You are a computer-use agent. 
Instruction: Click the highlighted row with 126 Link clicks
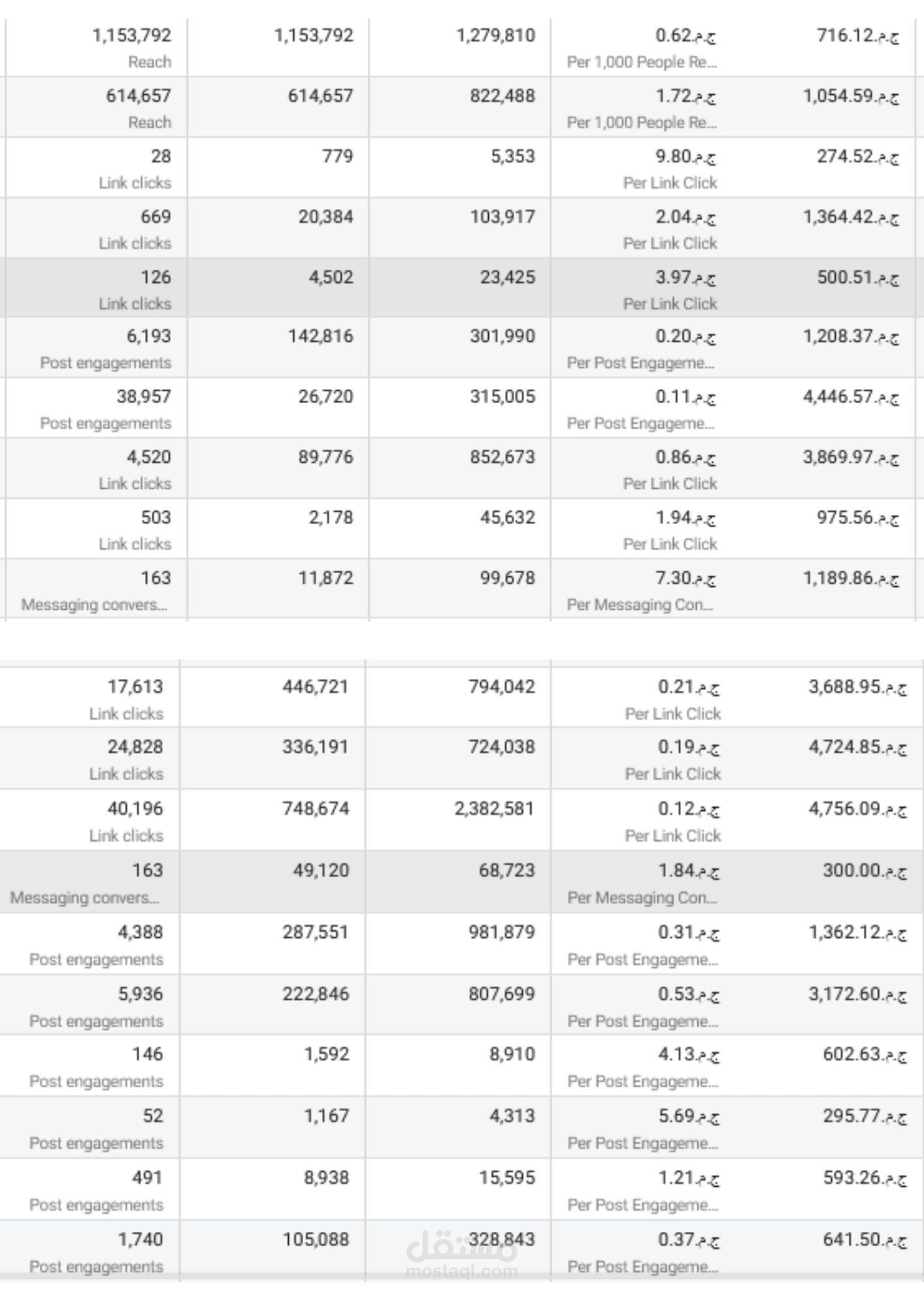pyautogui.click(x=461, y=288)
